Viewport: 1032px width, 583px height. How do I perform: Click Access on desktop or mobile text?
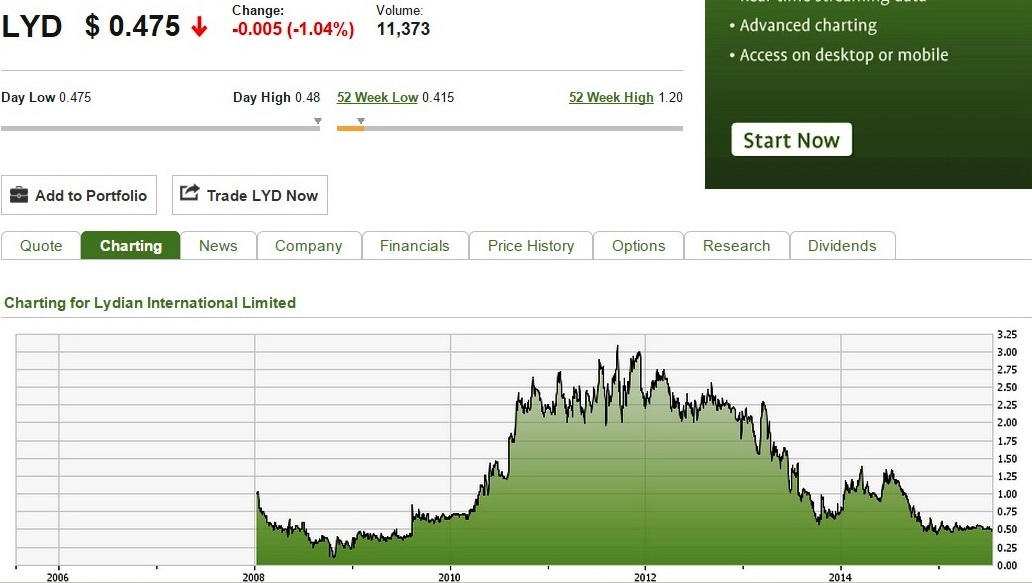click(844, 55)
